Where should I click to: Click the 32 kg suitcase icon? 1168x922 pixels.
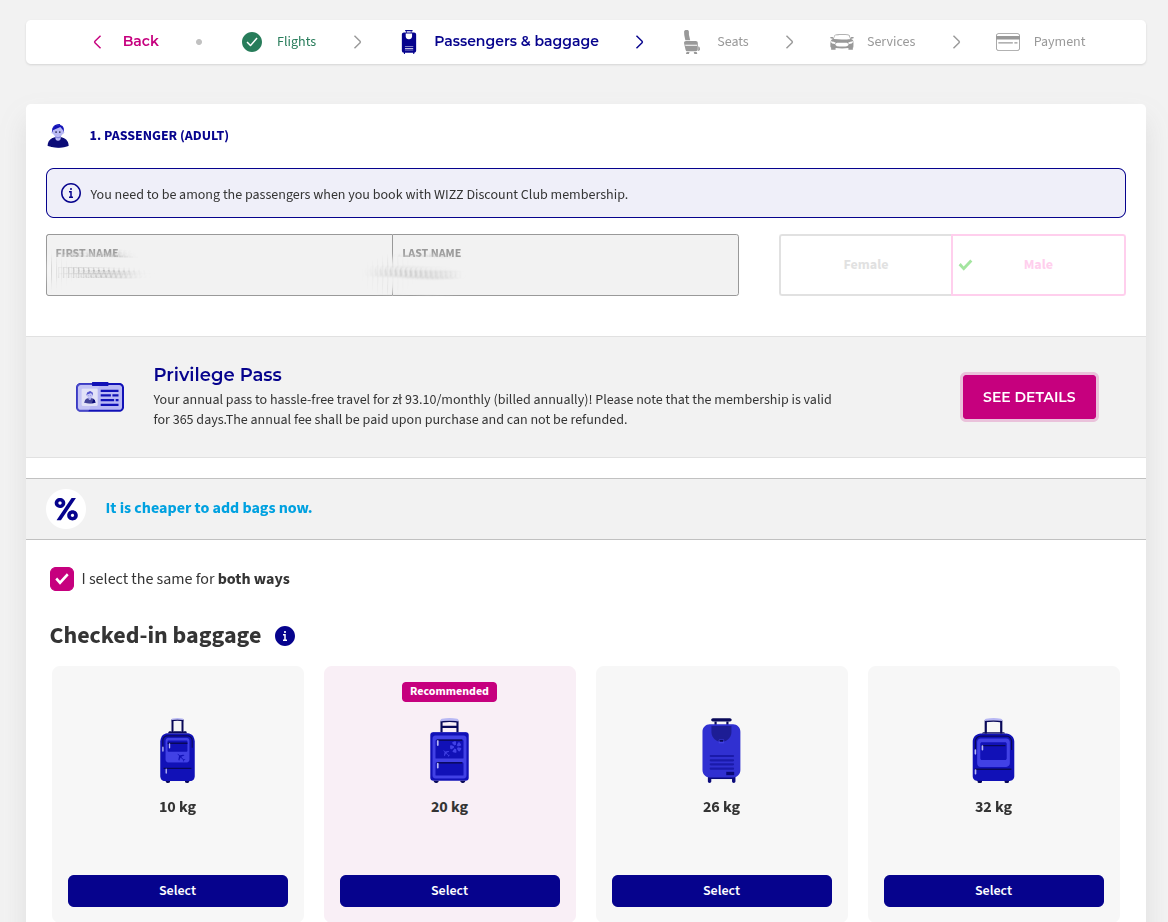click(x=994, y=751)
